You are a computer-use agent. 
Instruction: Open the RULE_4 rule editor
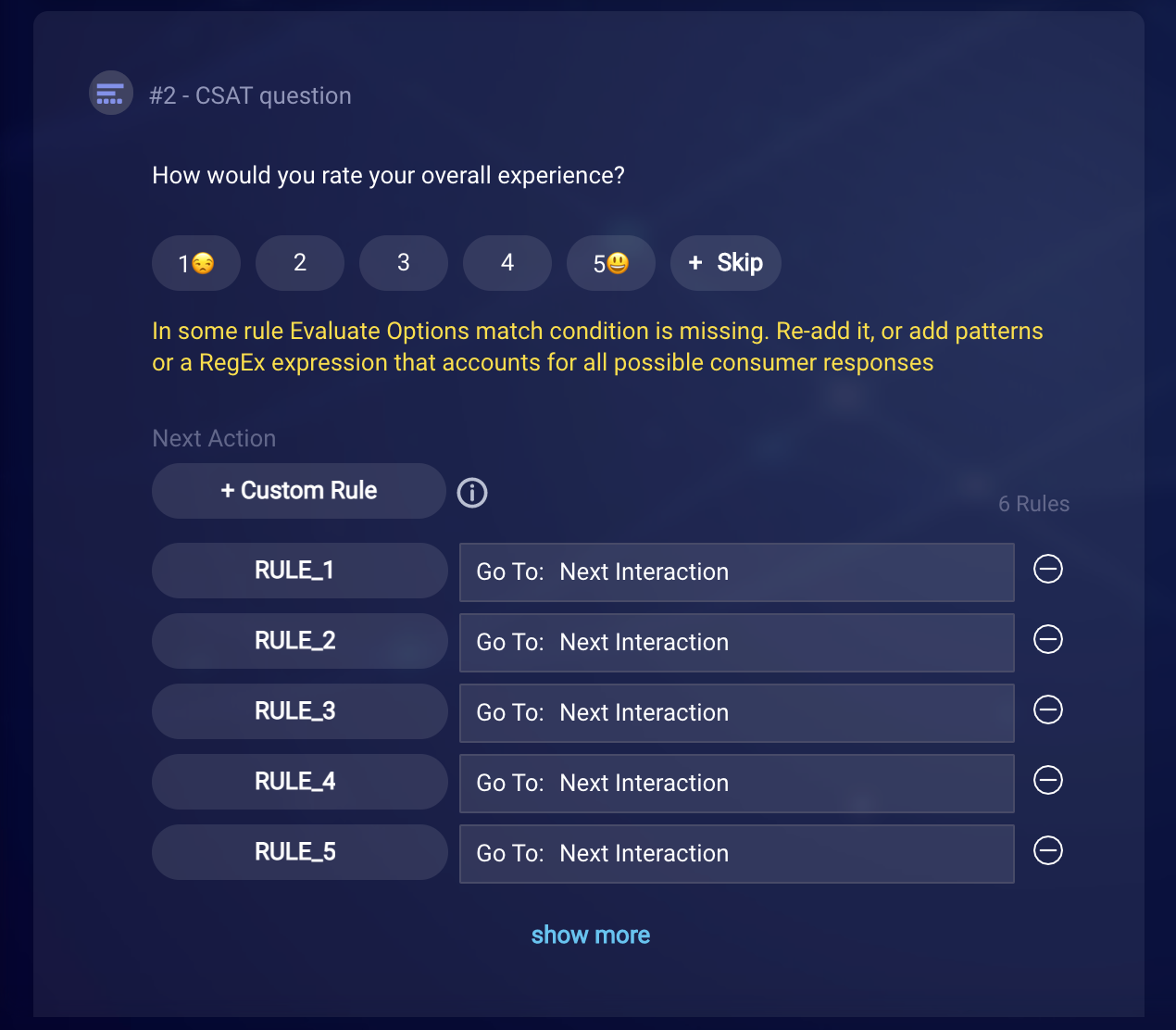point(300,782)
